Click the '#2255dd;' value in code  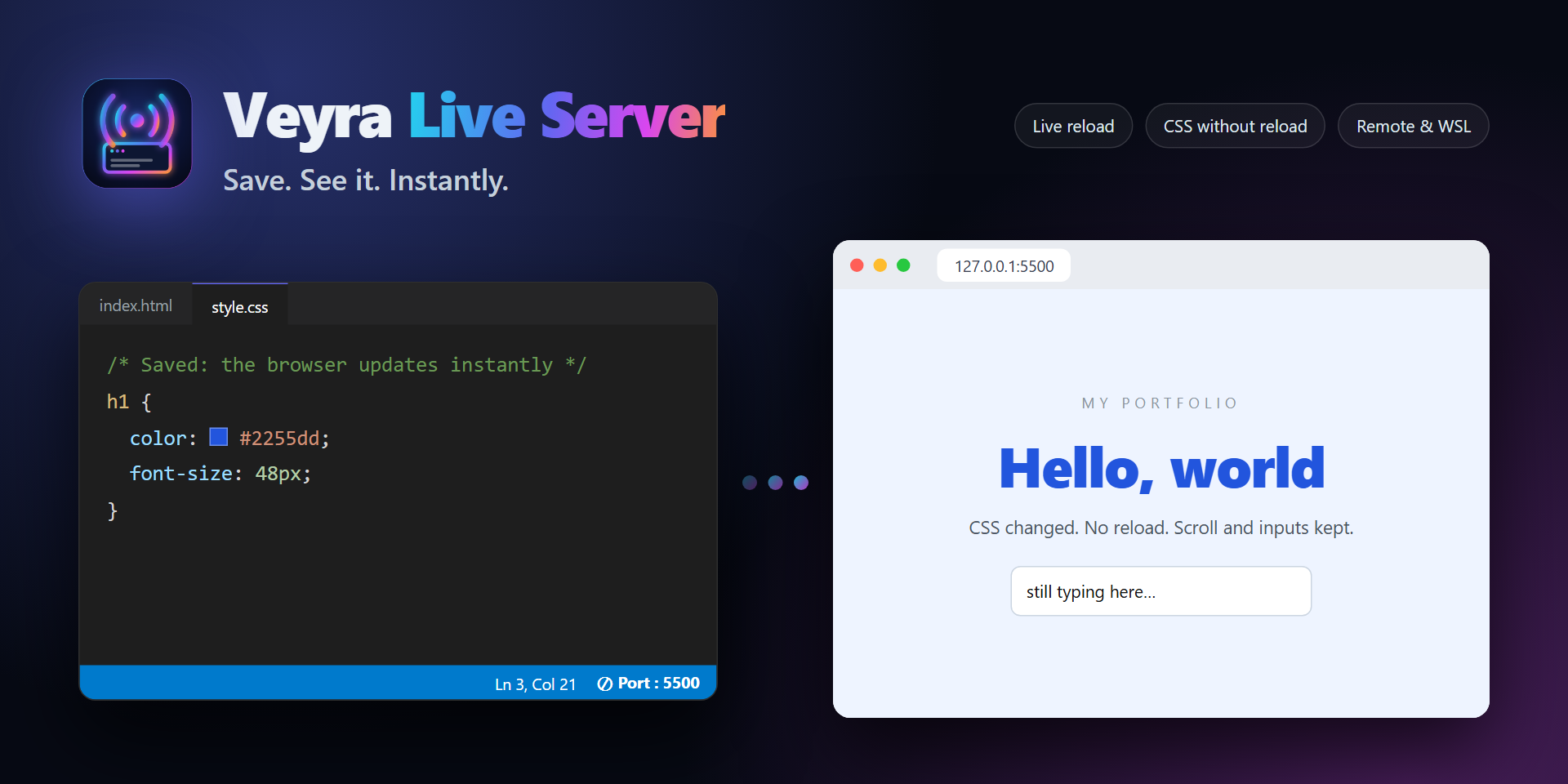284,439
